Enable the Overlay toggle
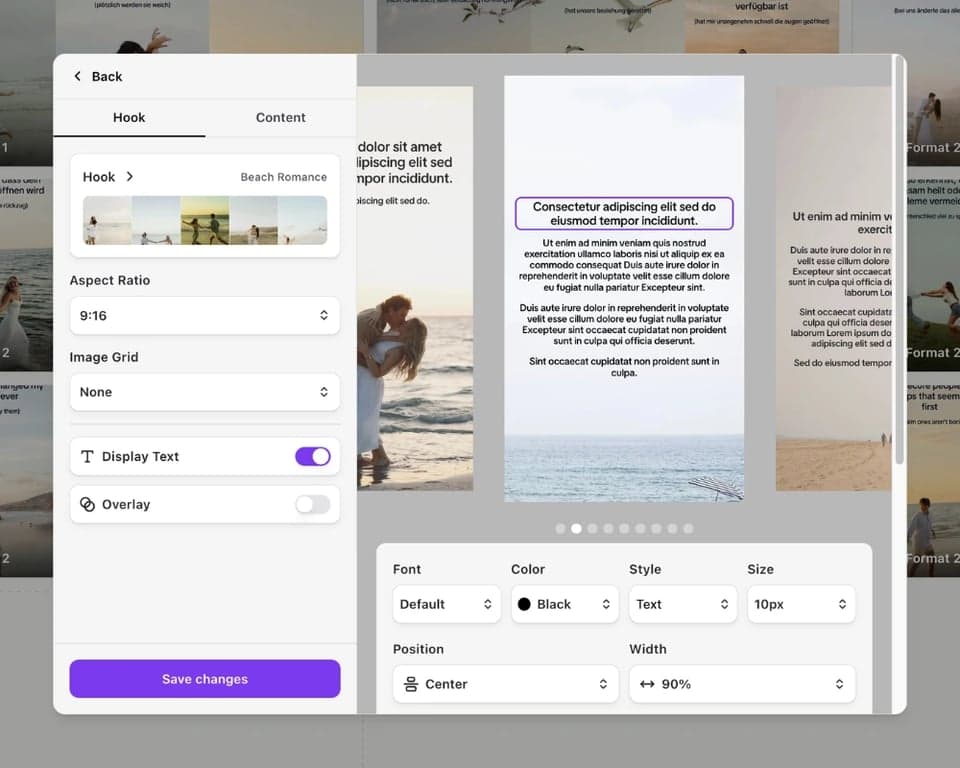 (313, 504)
